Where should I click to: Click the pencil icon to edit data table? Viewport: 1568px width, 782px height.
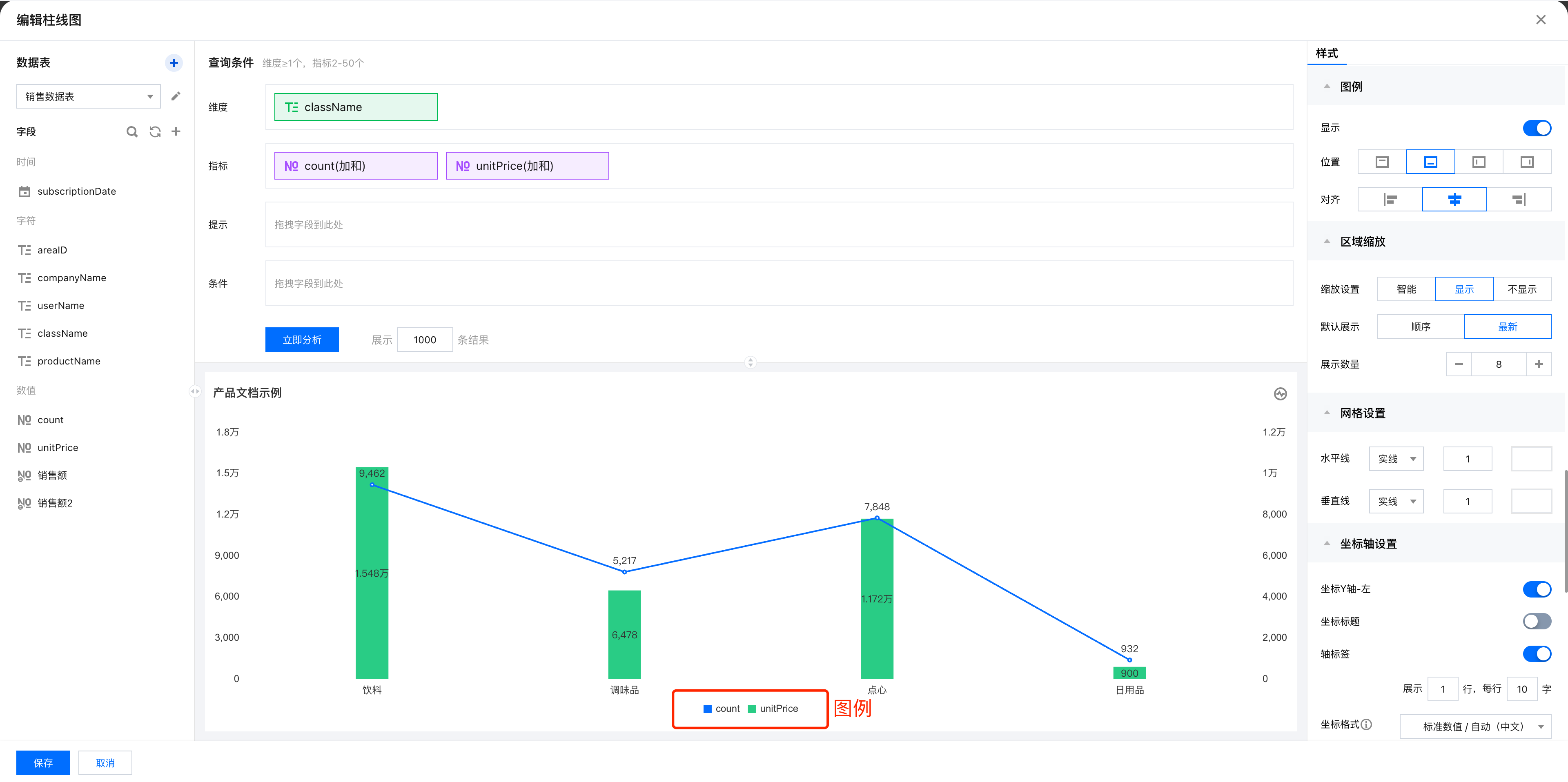pos(176,96)
